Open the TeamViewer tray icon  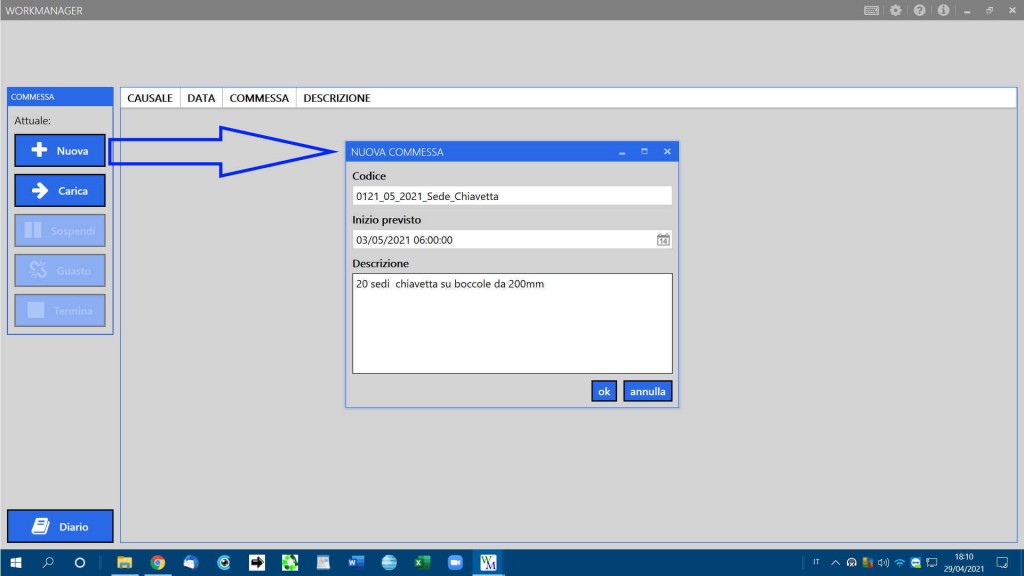[916, 562]
